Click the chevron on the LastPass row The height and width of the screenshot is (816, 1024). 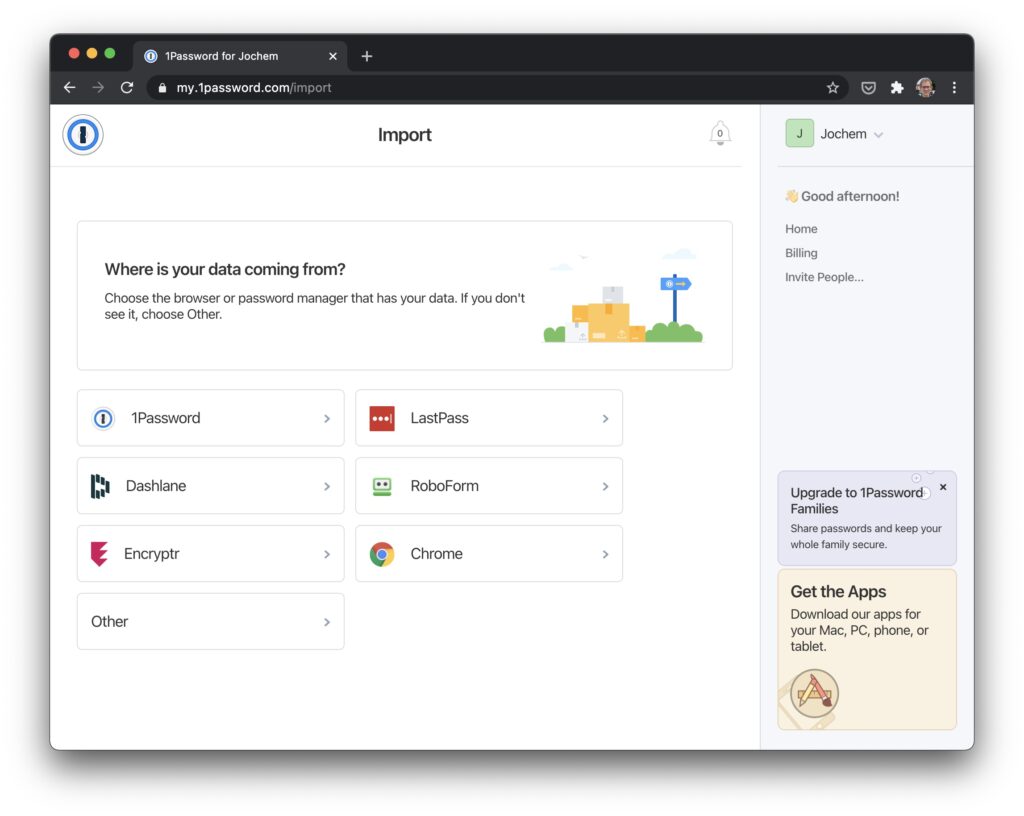click(605, 418)
